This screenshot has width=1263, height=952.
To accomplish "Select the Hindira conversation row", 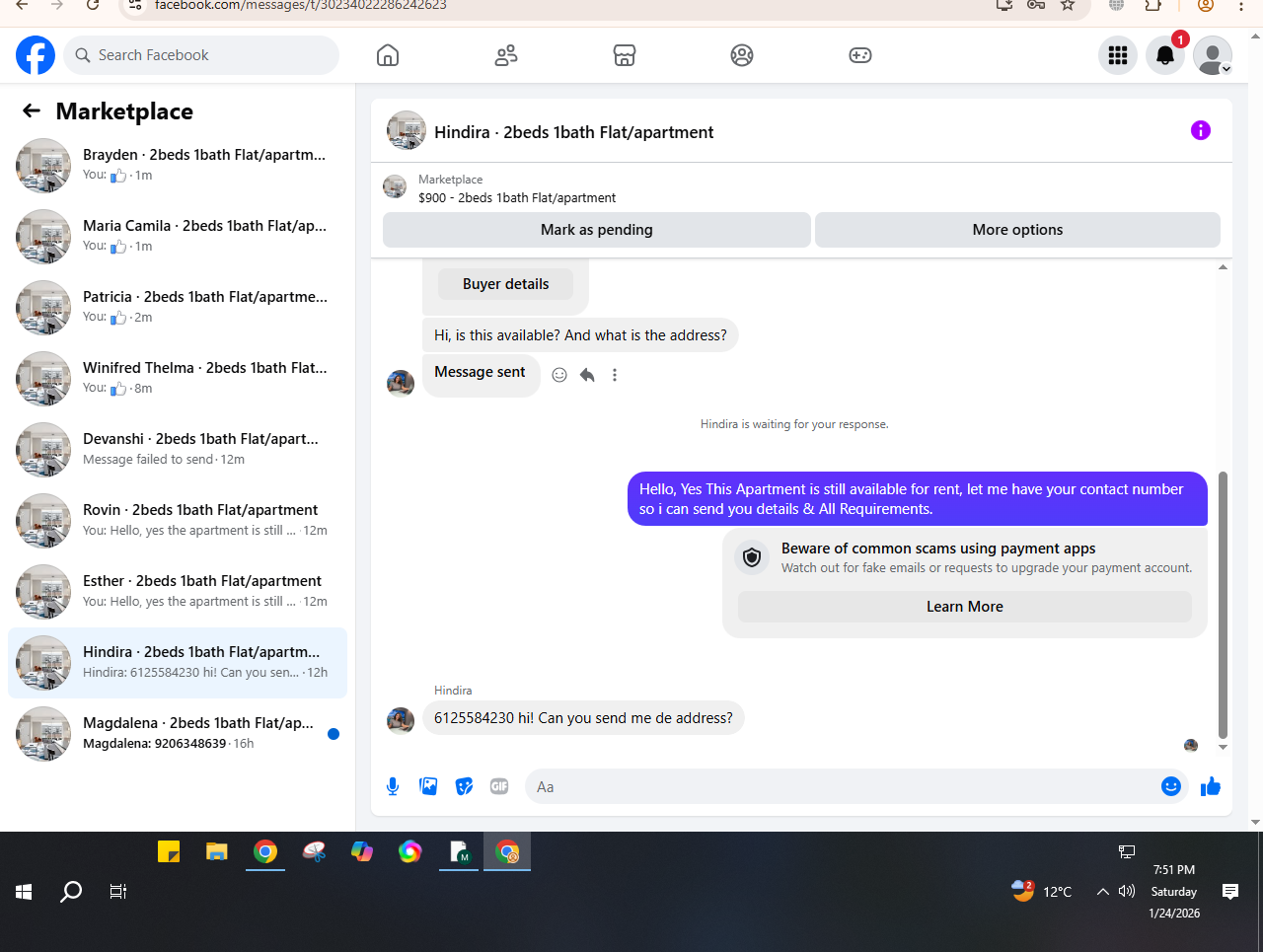I will point(178,663).
